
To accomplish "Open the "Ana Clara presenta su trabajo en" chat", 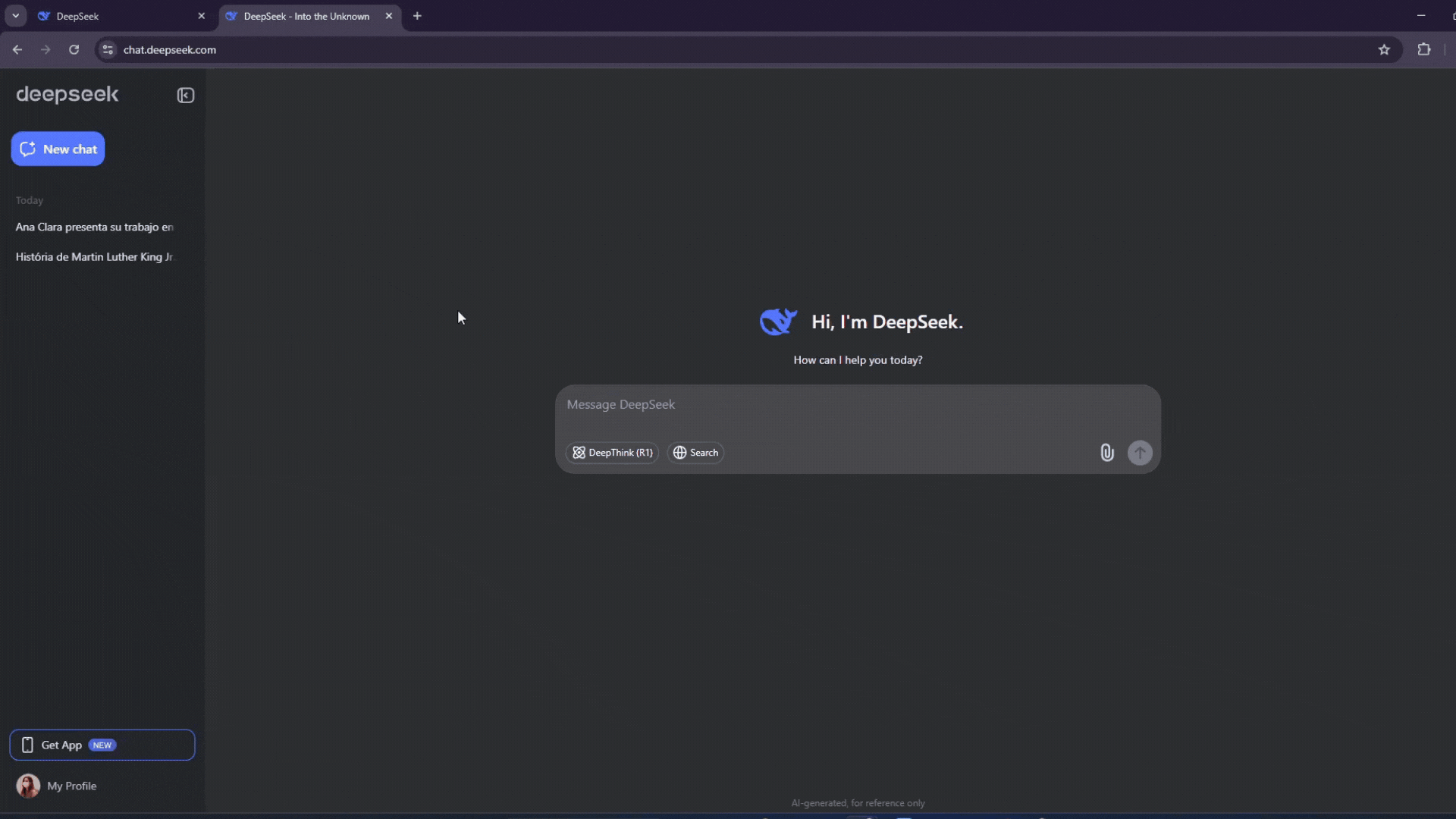I will [95, 227].
